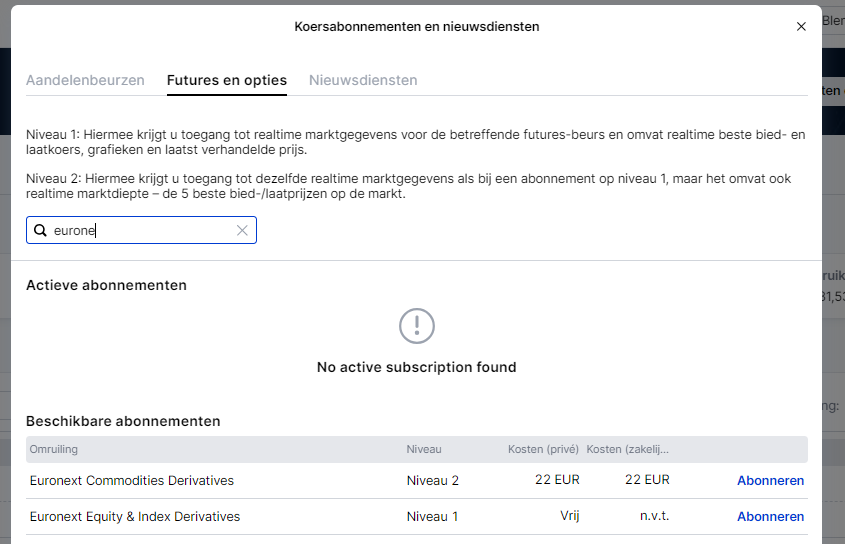Select the Futures en opties tab
Viewport: 845px width, 544px height.
click(227, 80)
